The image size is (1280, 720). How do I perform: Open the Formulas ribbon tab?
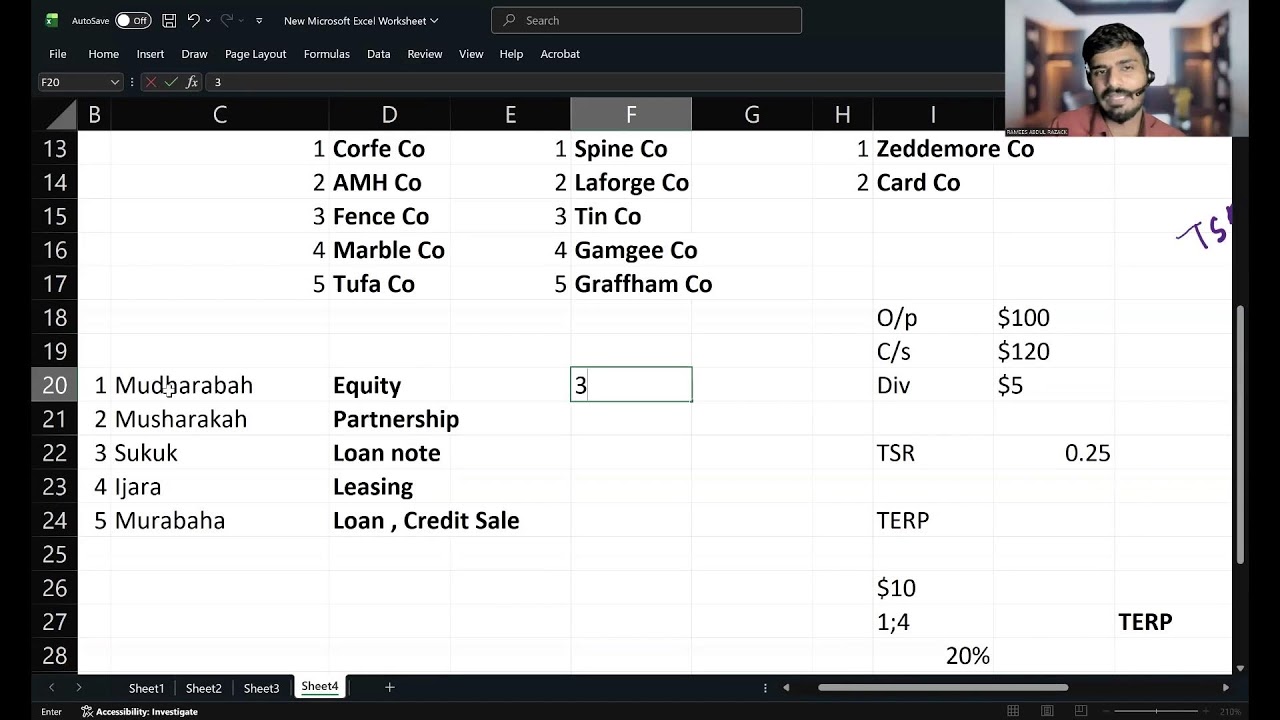327,54
